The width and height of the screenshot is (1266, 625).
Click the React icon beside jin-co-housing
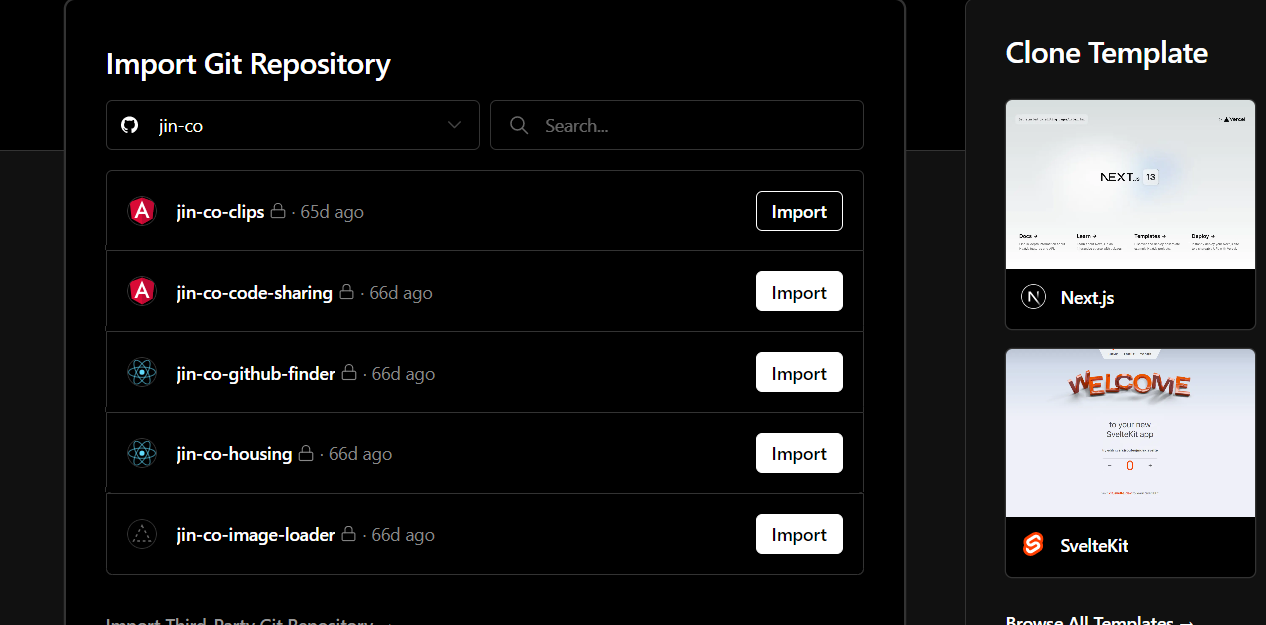(x=142, y=453)
